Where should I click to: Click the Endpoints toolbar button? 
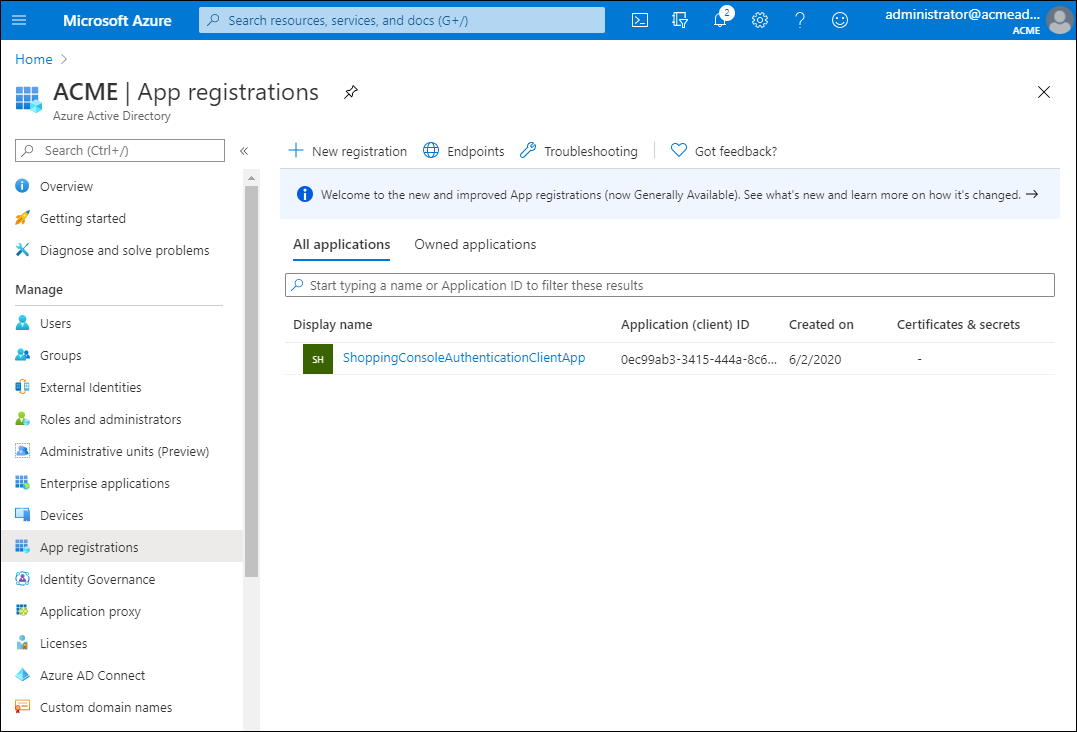(464, 151)
